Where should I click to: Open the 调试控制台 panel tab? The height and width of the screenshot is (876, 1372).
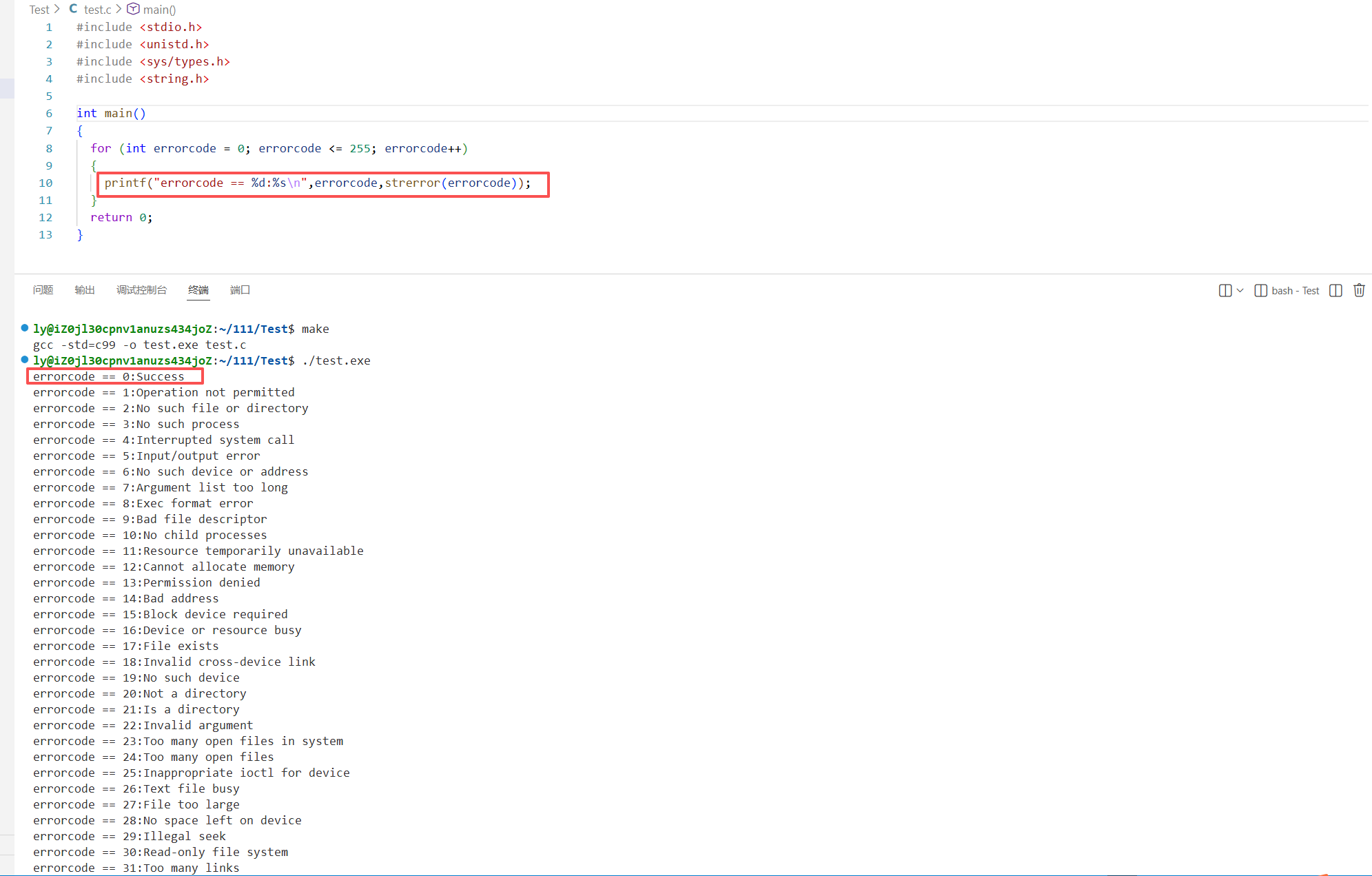coord(141,289)
